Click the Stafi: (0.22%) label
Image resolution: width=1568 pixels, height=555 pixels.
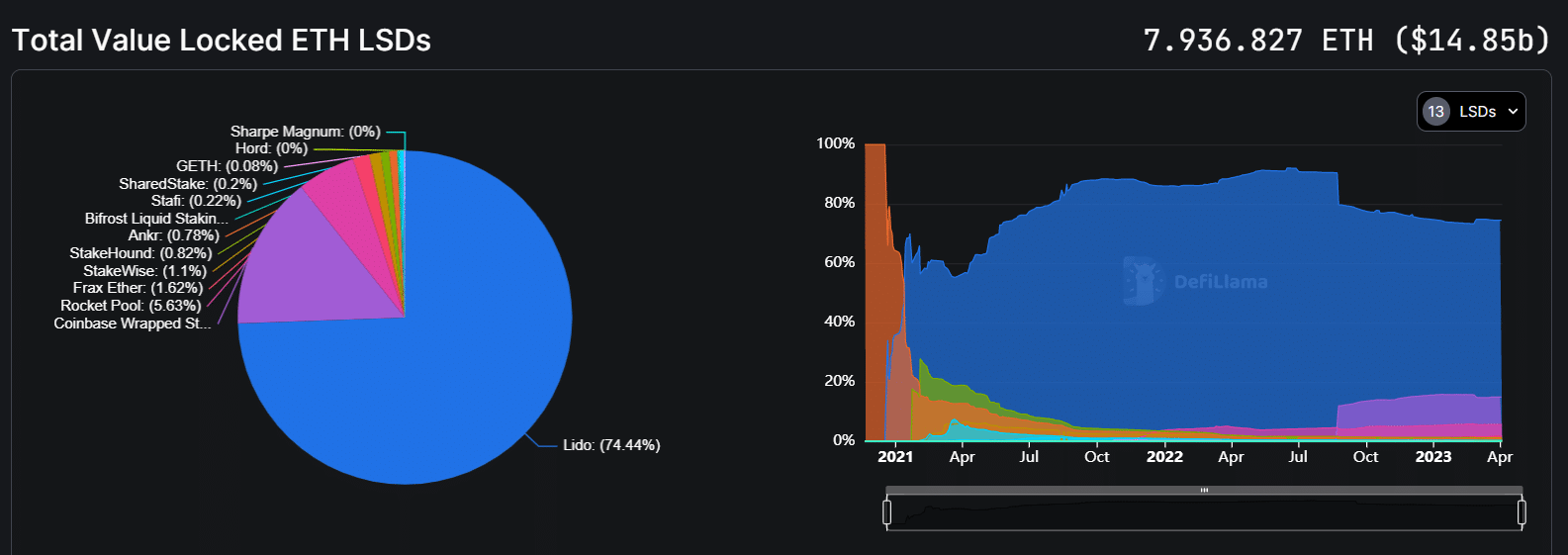(x=196, y=201)
